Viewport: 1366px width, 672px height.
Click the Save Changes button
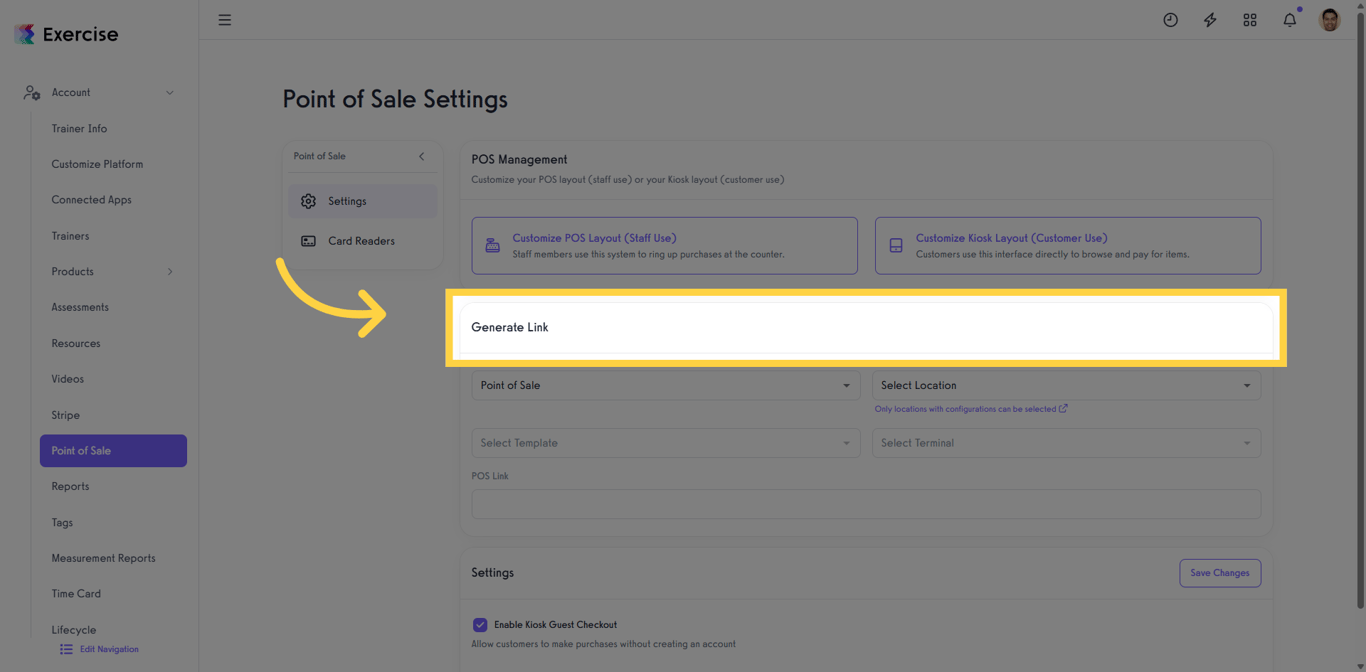point(1220,573)
